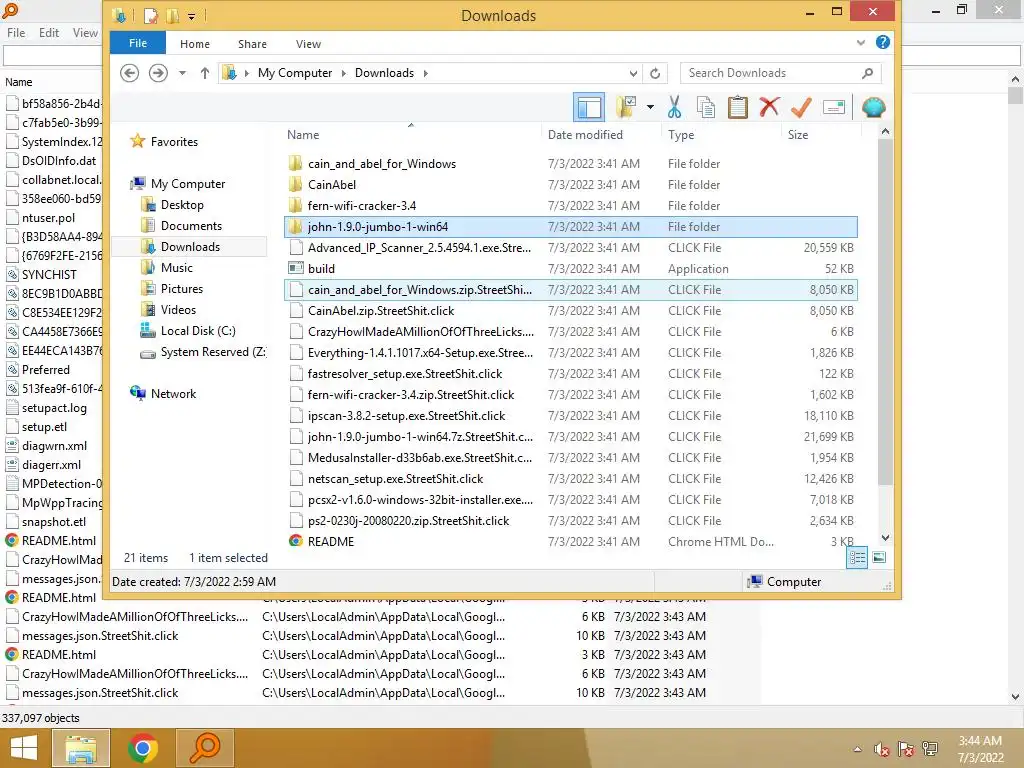Image resolution: width=1024 pixels, height=768 pixels.
Task: Select Documents in the navigation pane
Action: pyautogui.click(x=191, y=226)
